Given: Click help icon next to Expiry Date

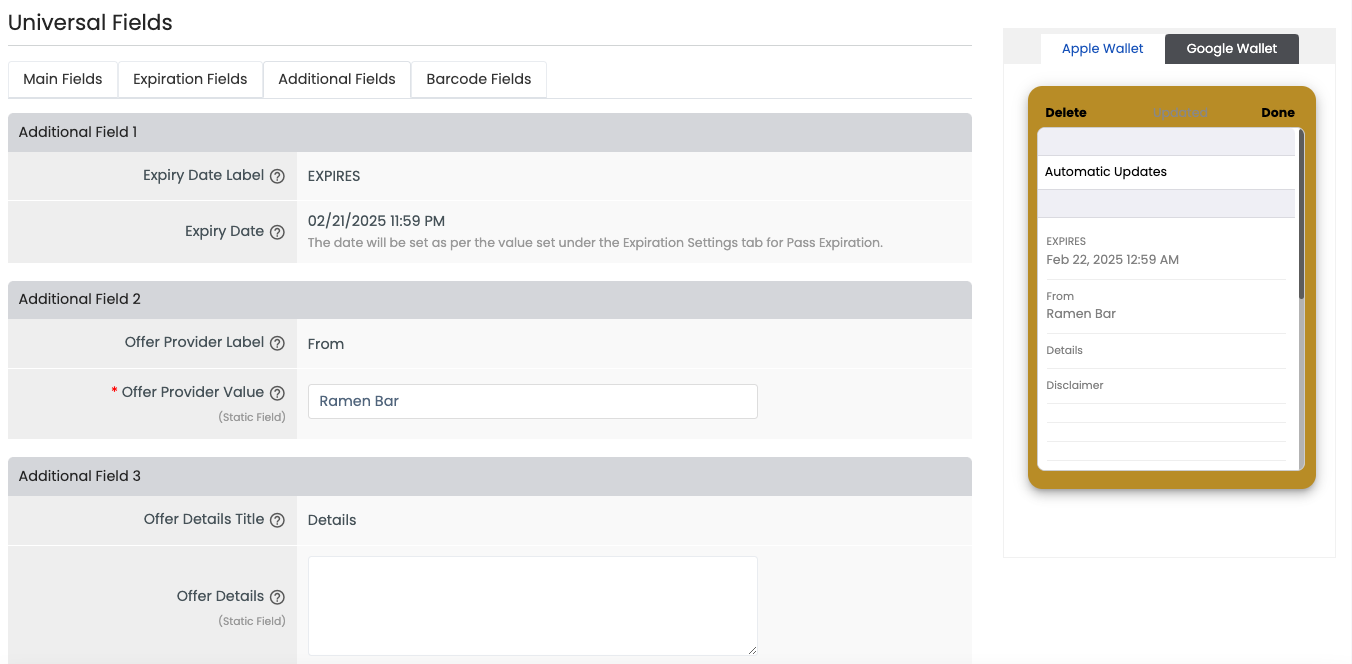Looking at the screenshot, I should click(x=278, y=232).
